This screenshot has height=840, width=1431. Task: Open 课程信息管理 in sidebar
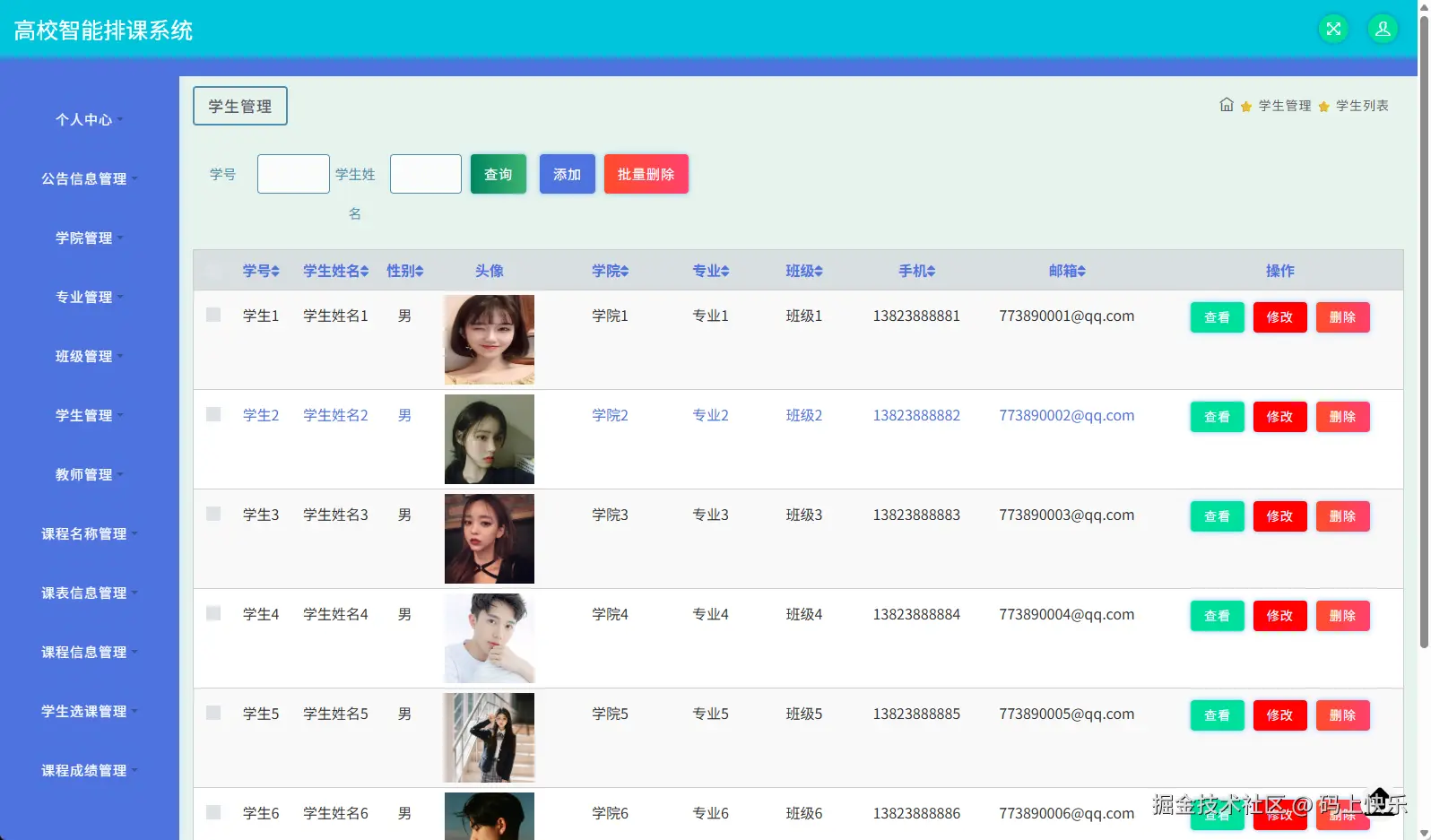(89, 652)
